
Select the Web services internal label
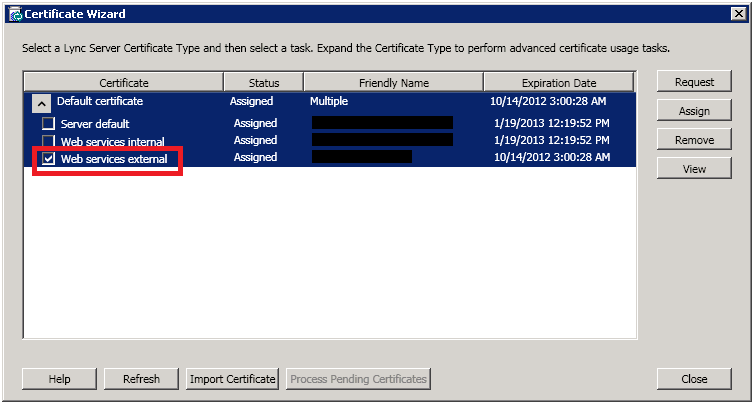click(113, 141)
